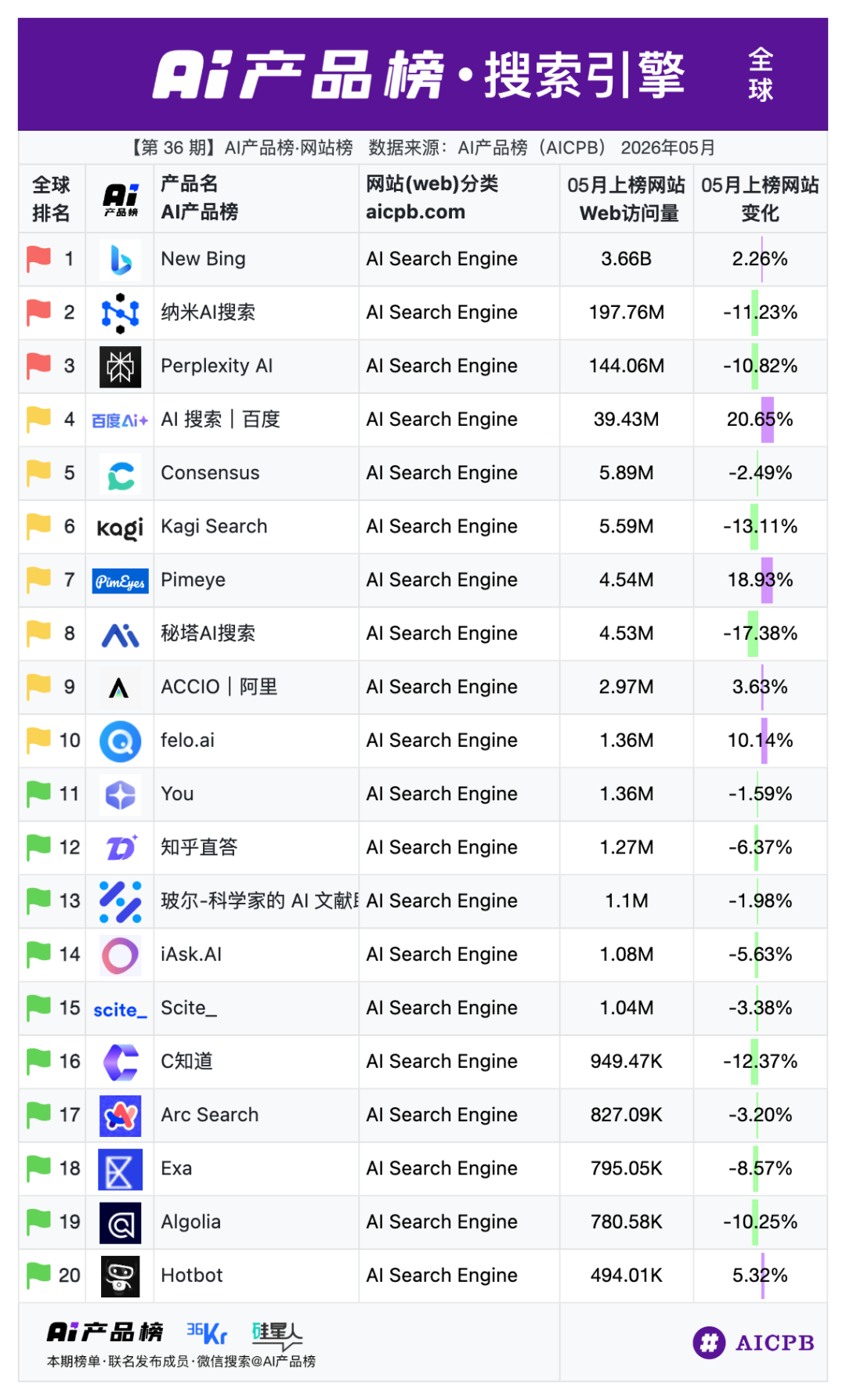
Task: Click the Consensus product name
Action: coord(210,473)
